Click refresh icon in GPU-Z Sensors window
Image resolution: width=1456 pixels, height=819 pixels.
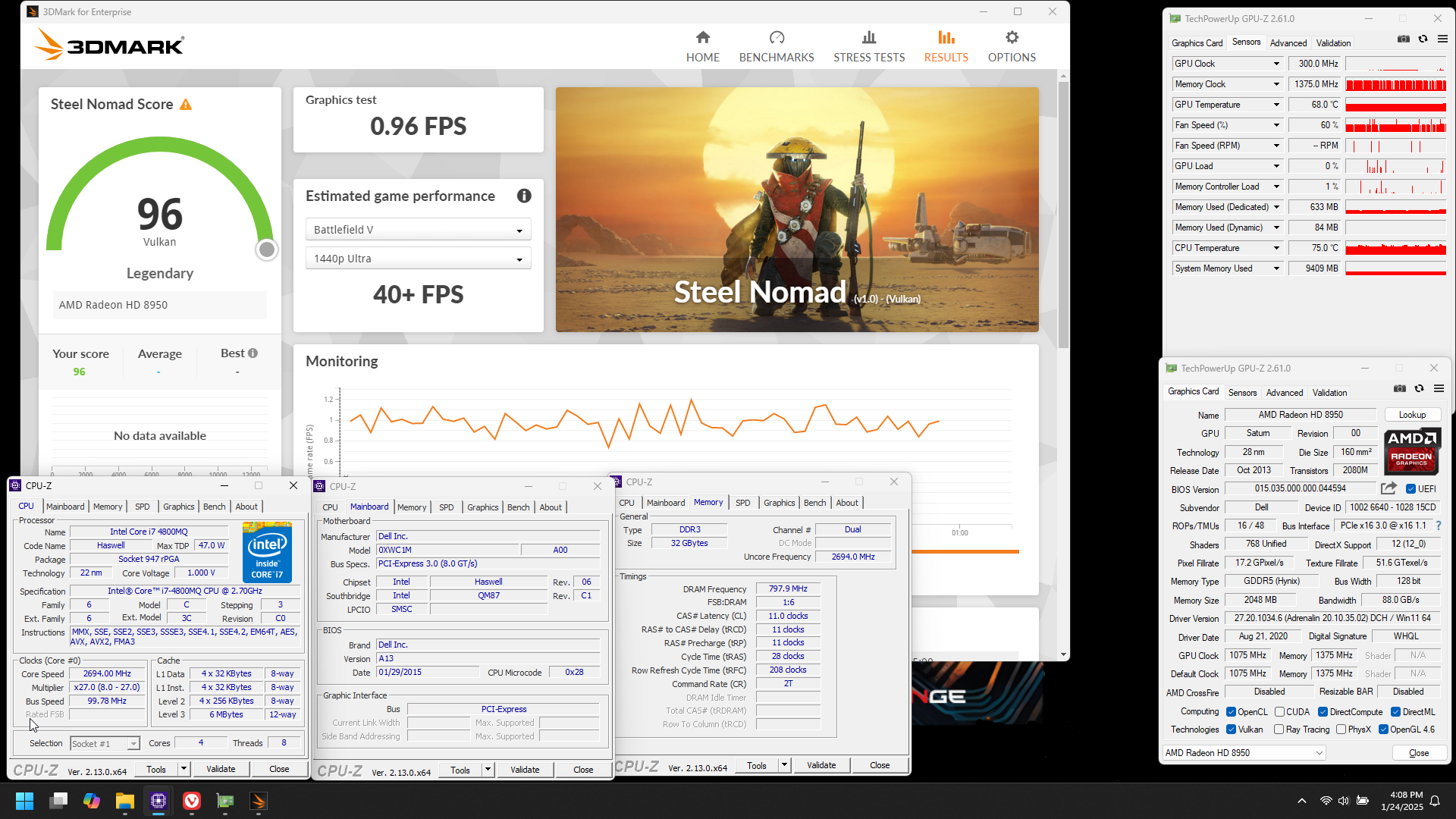pos(1423,39)
